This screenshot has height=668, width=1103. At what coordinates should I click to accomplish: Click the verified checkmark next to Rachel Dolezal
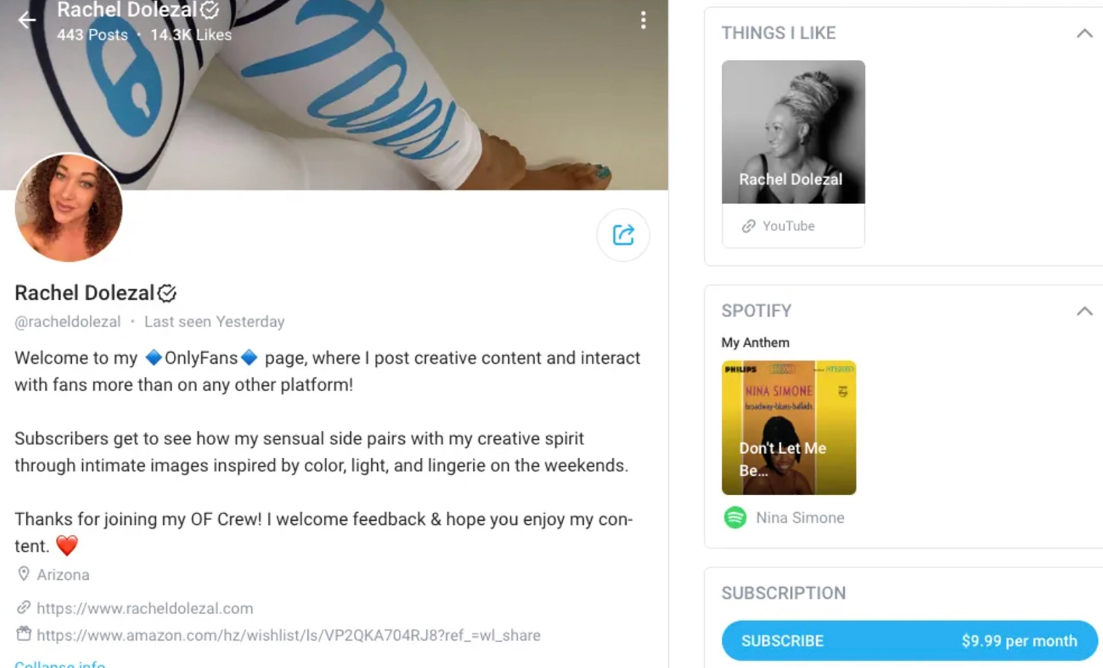coord(168,293)
